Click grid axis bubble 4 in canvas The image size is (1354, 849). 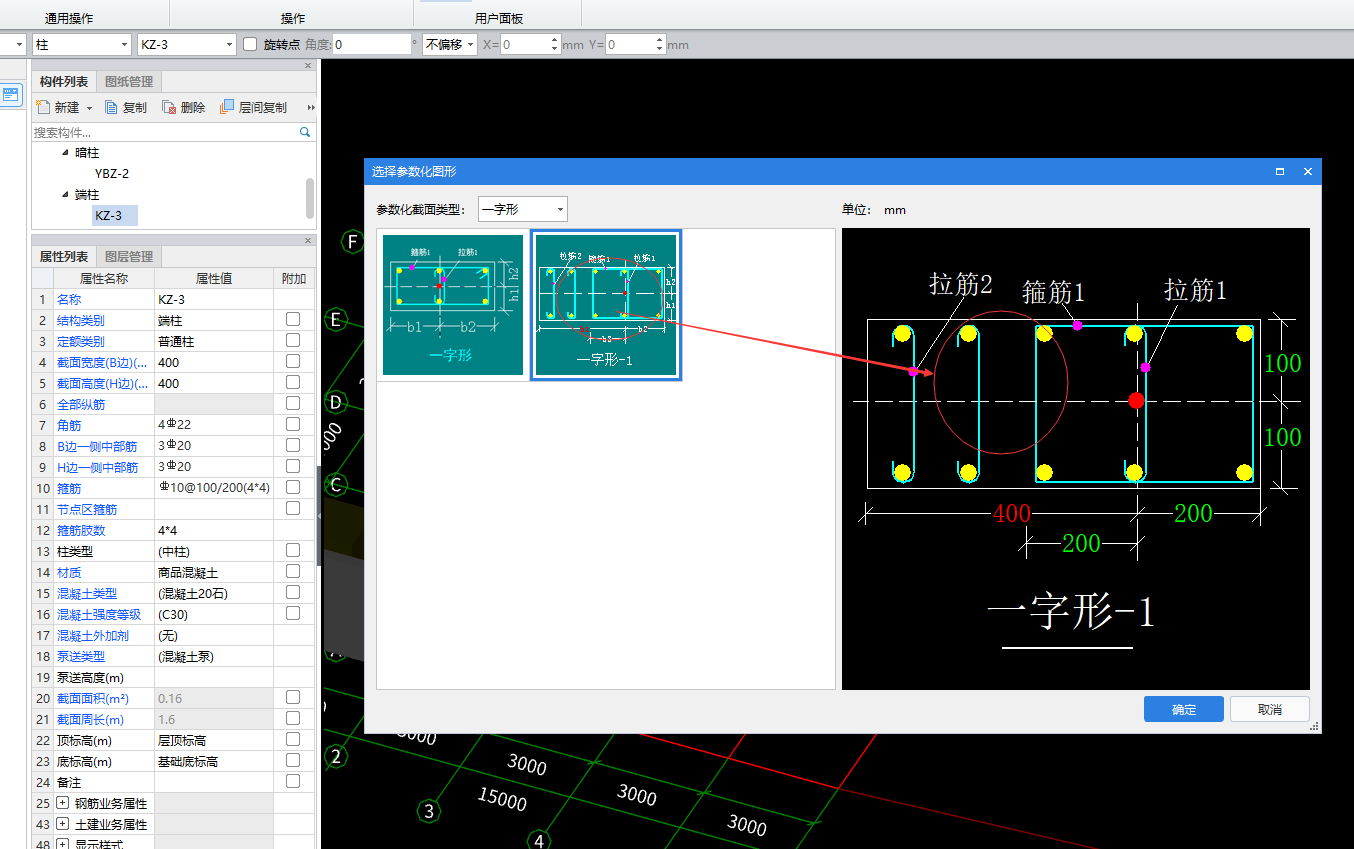(539, 840)
